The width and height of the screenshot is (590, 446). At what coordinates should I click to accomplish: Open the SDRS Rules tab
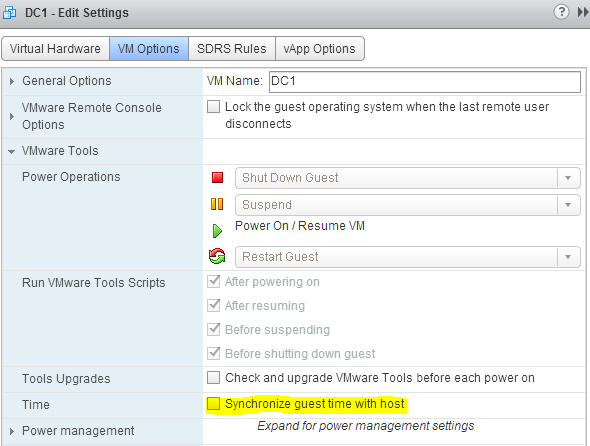click(232, 49)
